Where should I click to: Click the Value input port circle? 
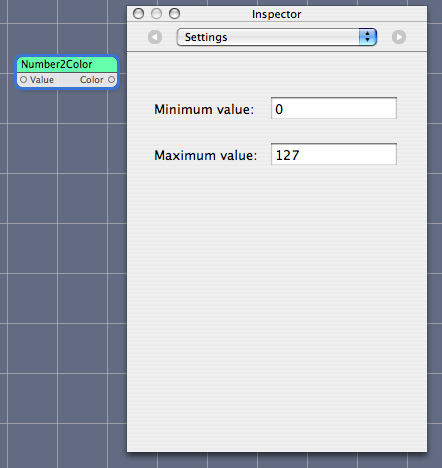23,80
